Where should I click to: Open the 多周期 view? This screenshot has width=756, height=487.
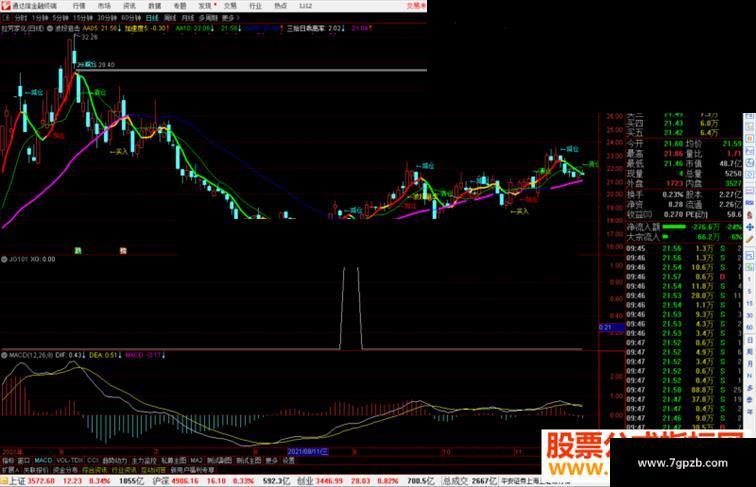click(208, 18)
